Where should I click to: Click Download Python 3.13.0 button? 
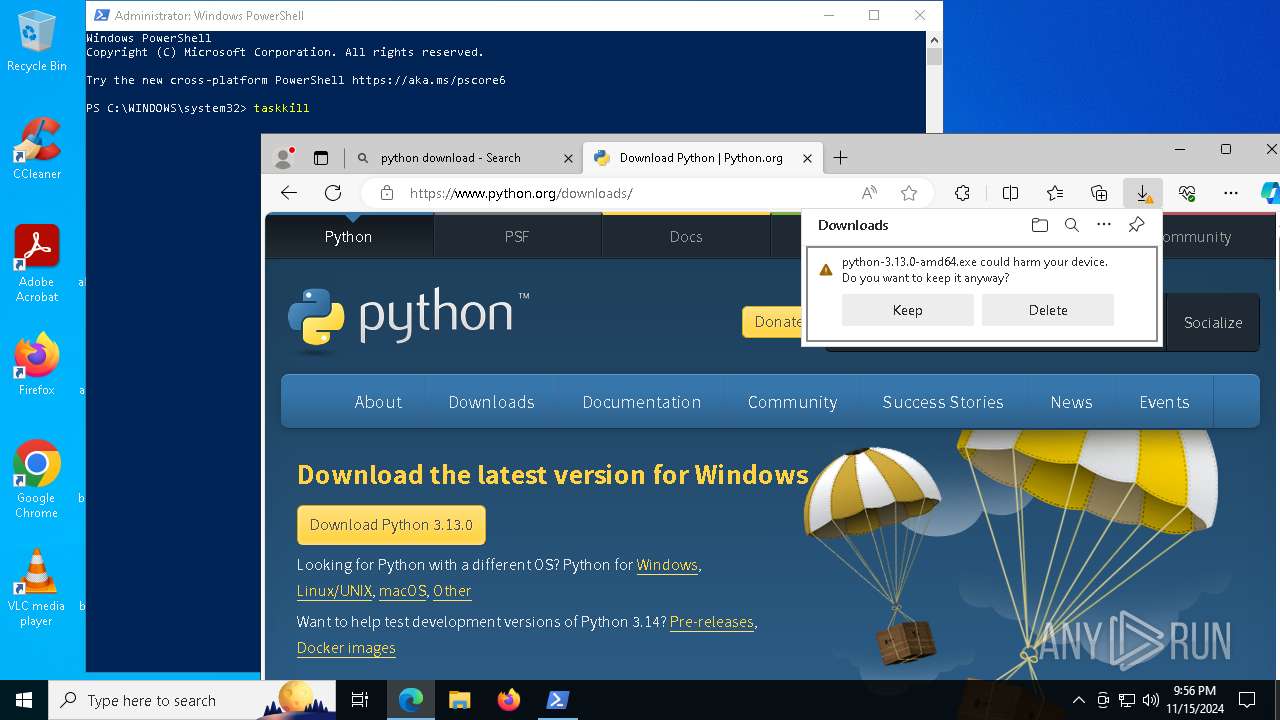click(x=391, y=525)
